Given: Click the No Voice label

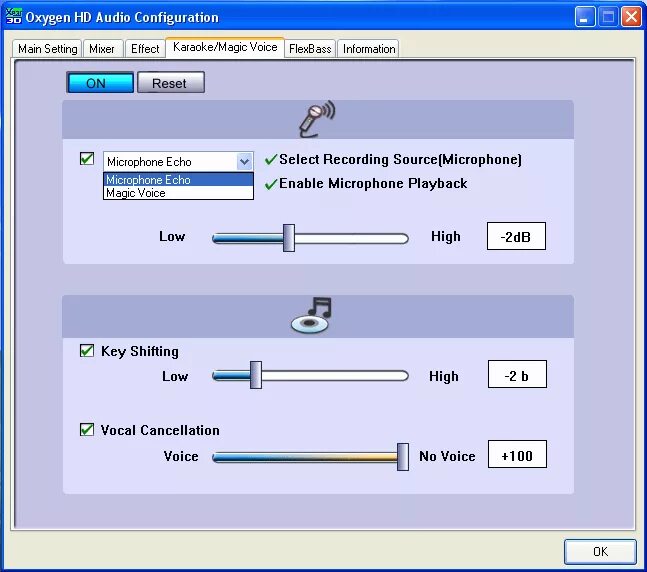Looking at the screenshot, I should pos(447,456).
